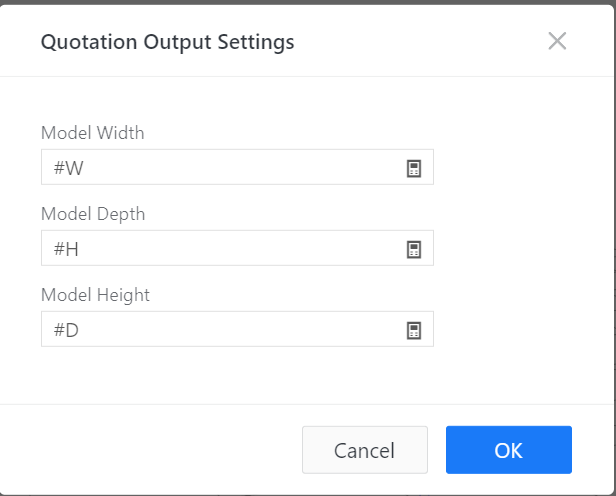This screenshot has width=616, height=496.
Task: Place cursor on the #W value text
Action: tap(69, 168)
